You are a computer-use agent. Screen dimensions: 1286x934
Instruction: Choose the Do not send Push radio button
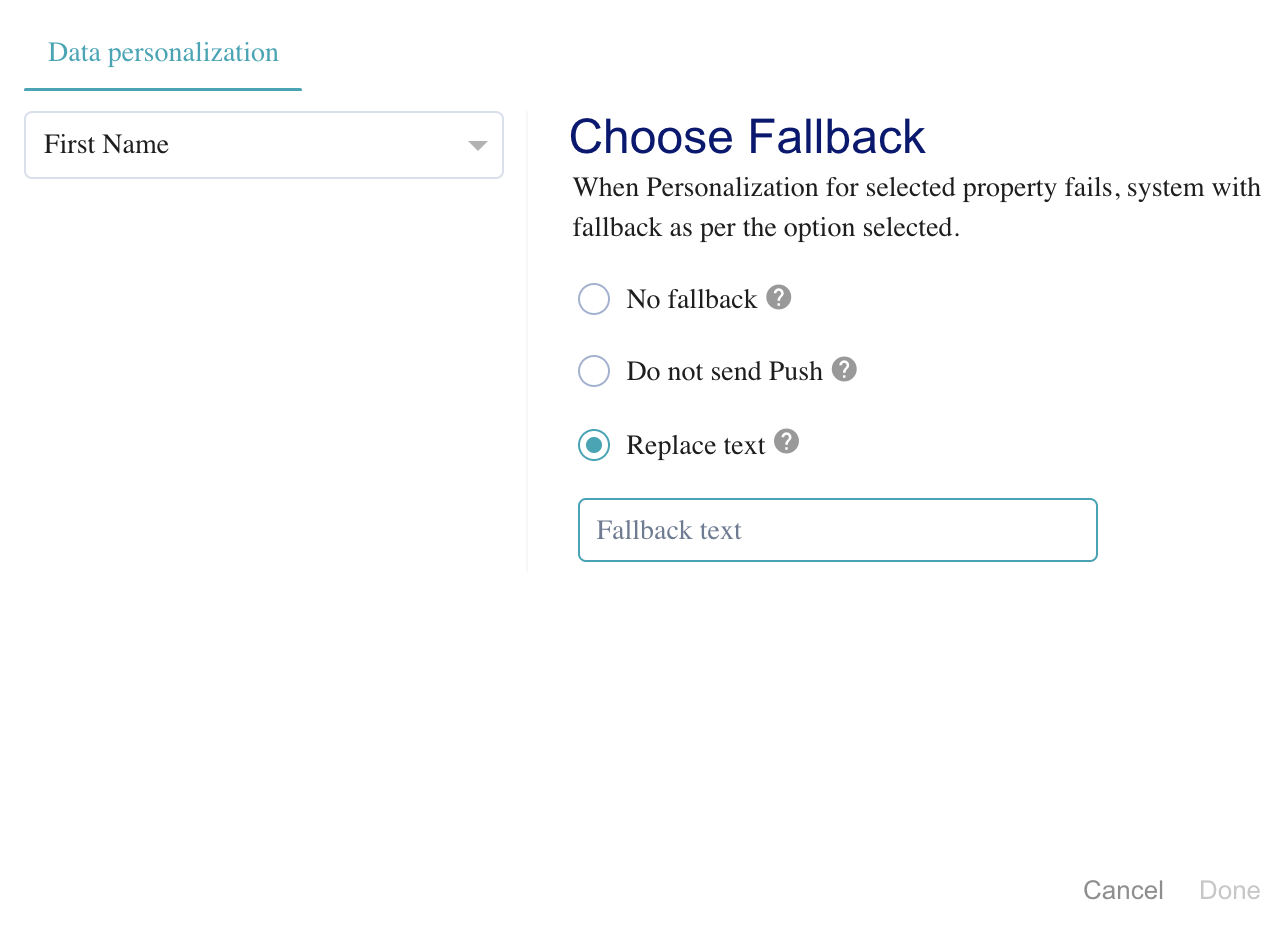tap(594, 371)
